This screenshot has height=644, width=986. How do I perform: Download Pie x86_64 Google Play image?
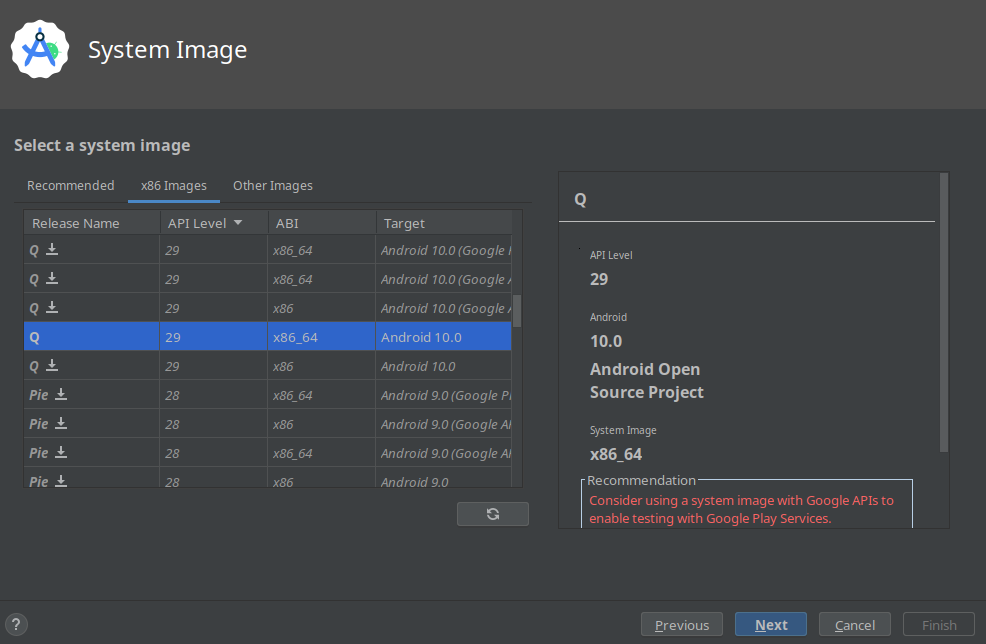[61, 395]
